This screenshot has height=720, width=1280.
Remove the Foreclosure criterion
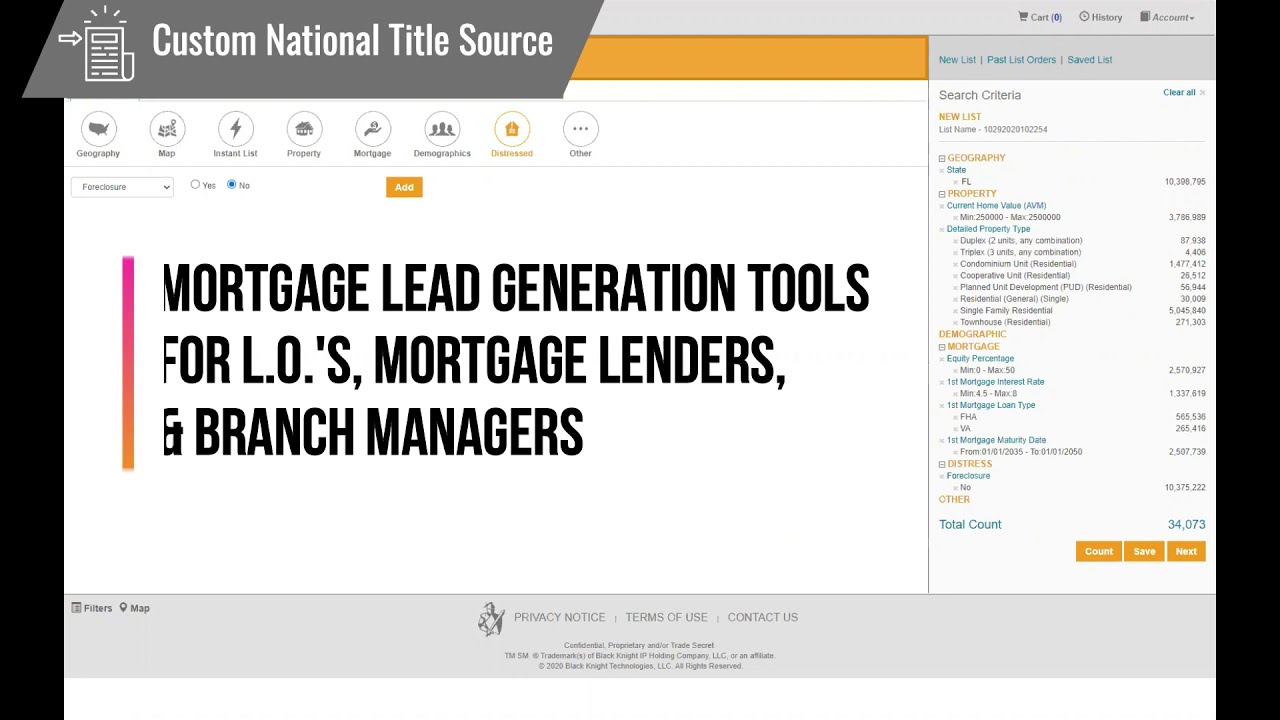(942, 476)
